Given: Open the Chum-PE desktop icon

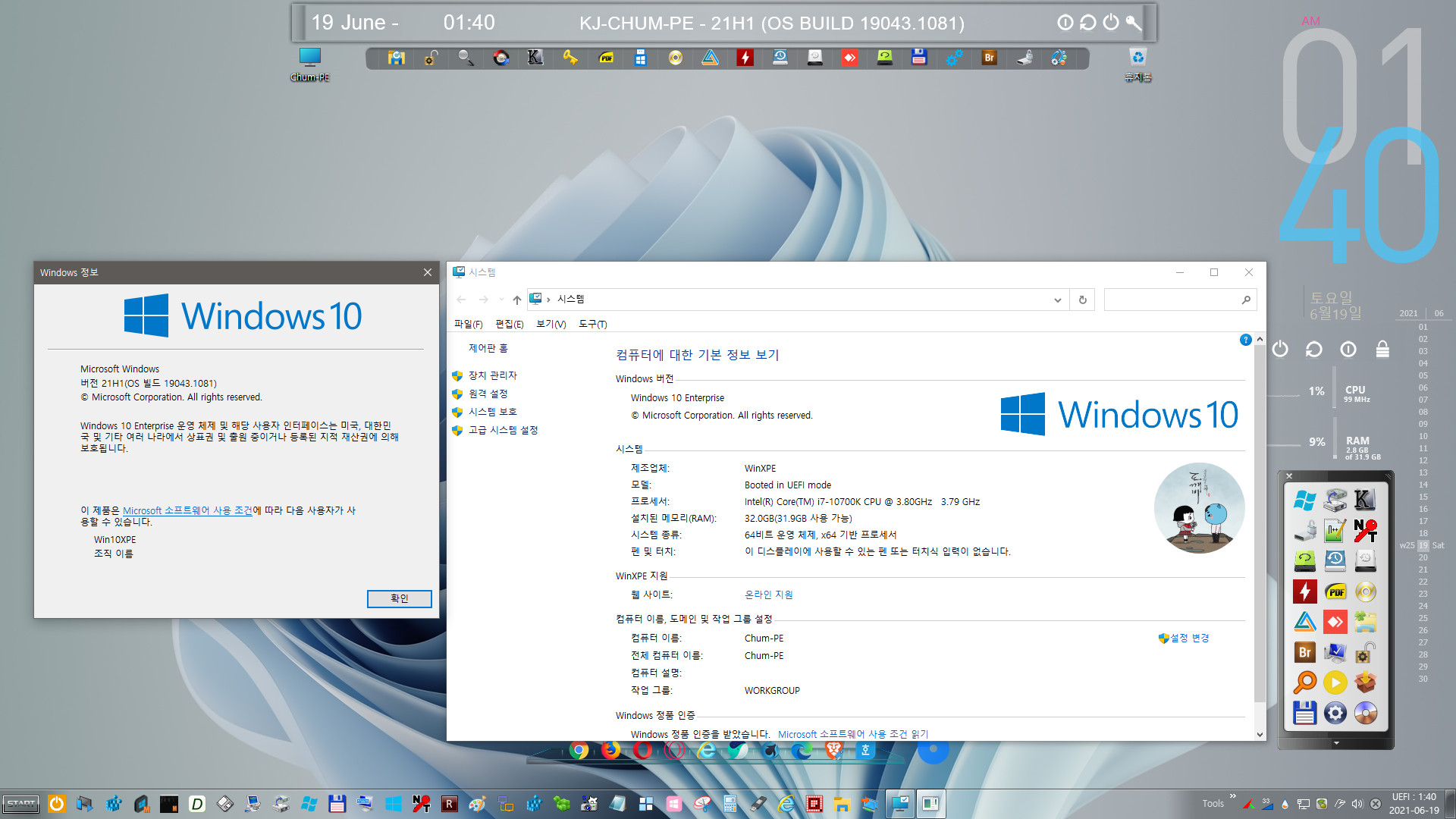Looking at the screenshot, I should pos(310,64).
